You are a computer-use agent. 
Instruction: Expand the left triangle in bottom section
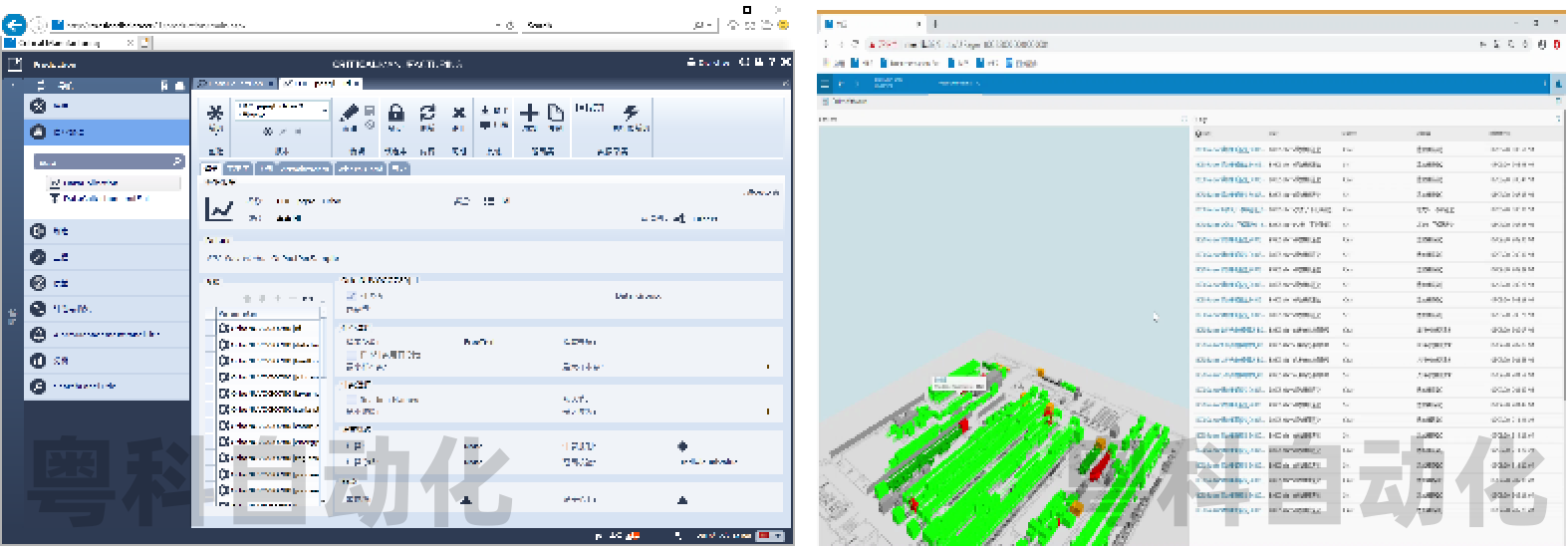(466, 499)
